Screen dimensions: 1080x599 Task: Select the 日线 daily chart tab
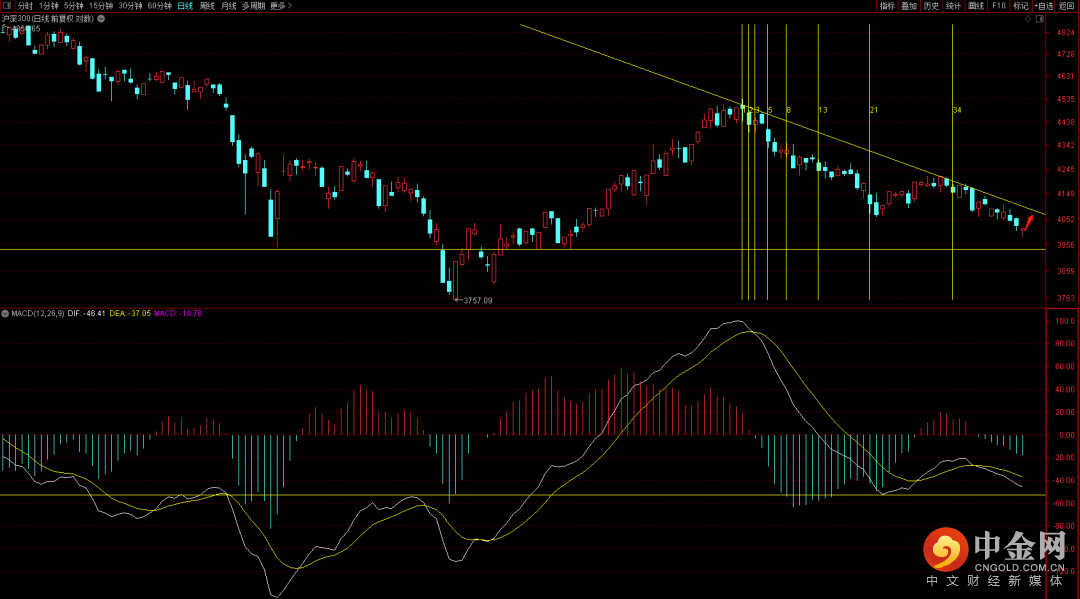click(x=185, y=6)
